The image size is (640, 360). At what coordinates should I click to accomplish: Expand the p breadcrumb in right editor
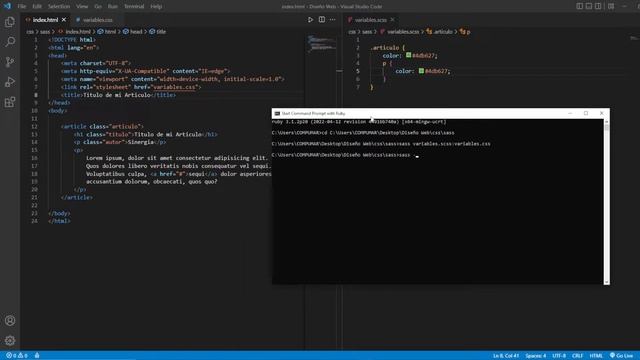465,31
